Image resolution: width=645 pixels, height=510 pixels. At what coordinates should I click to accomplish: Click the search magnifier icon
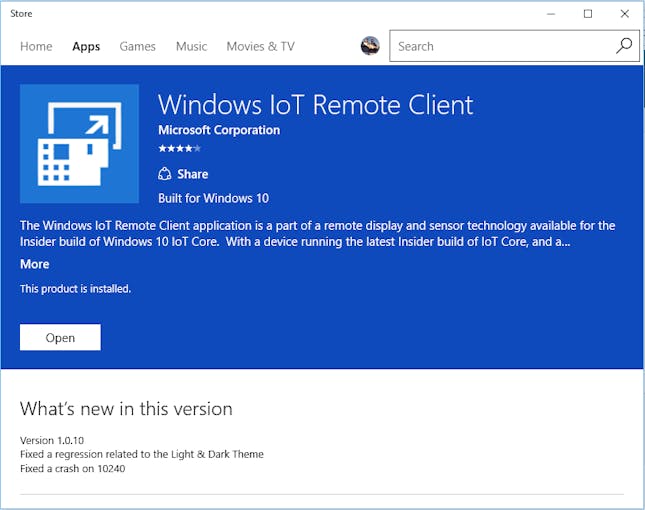[624, 46]
